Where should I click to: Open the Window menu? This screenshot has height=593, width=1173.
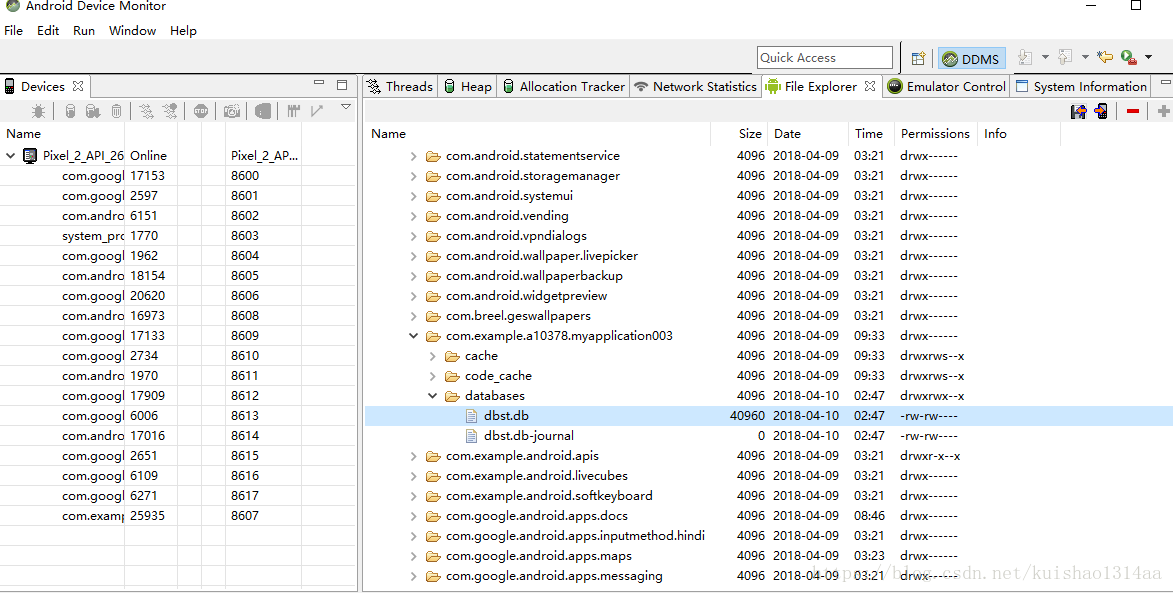click(132, 31)
